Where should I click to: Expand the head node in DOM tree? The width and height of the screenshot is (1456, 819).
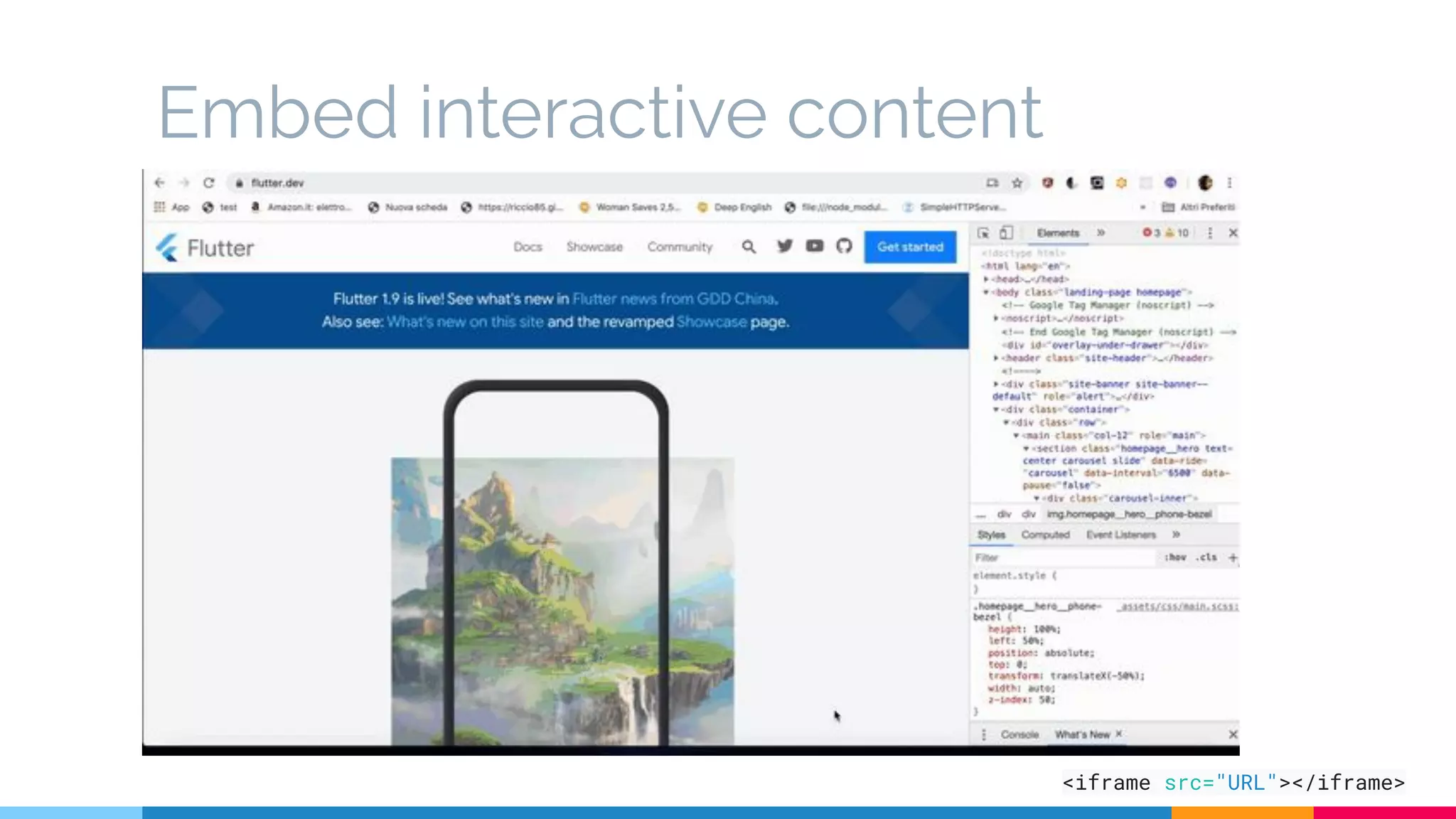(986, 279)
